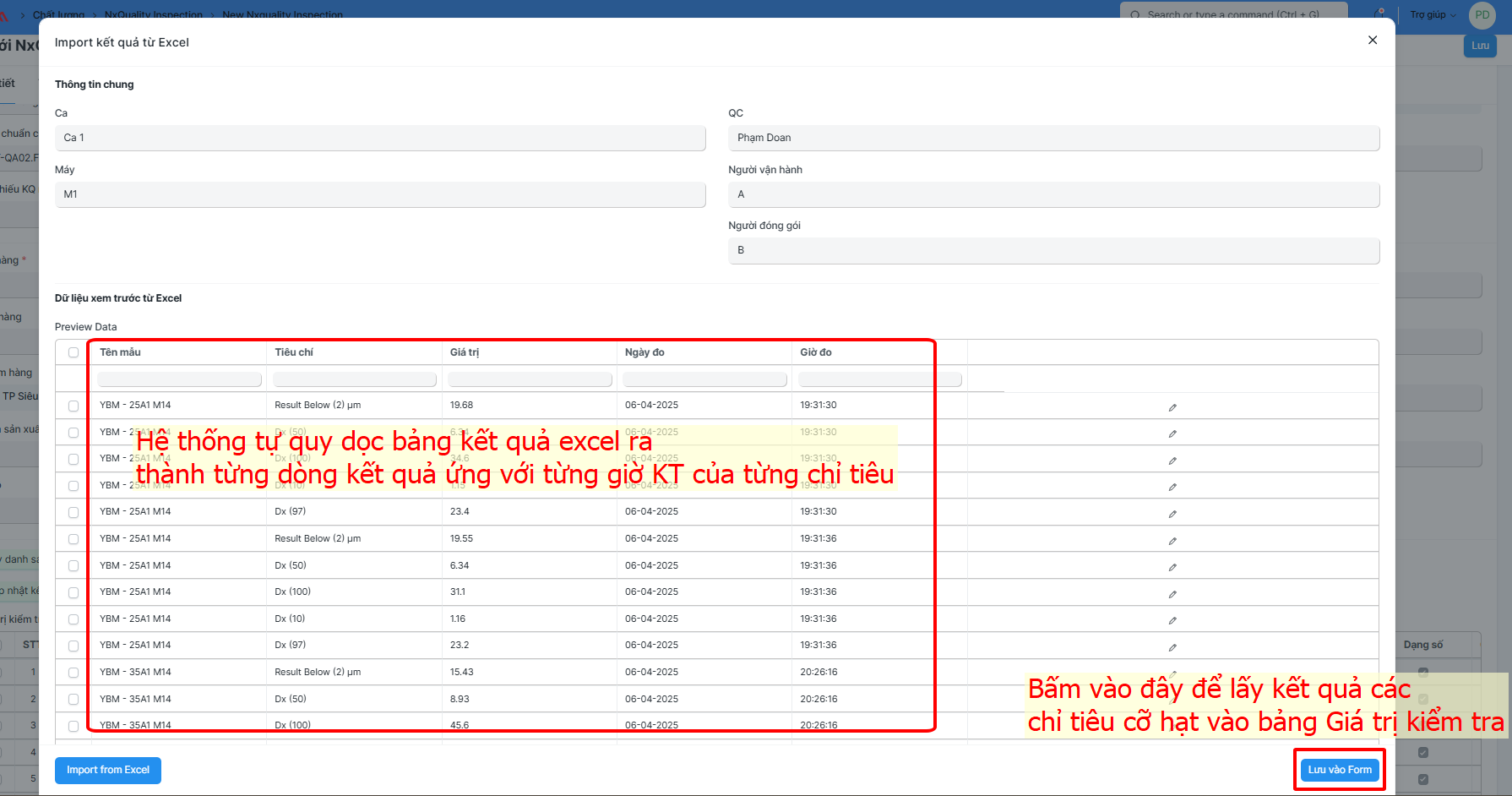The height and width of the screenshot is (796, 1512).
Task: Filter by Tiêu chí column input
Action: pos(355,379)
